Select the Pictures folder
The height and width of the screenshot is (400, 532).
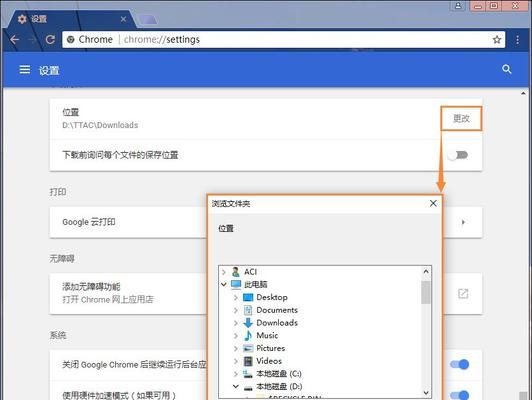click(264, 348)
